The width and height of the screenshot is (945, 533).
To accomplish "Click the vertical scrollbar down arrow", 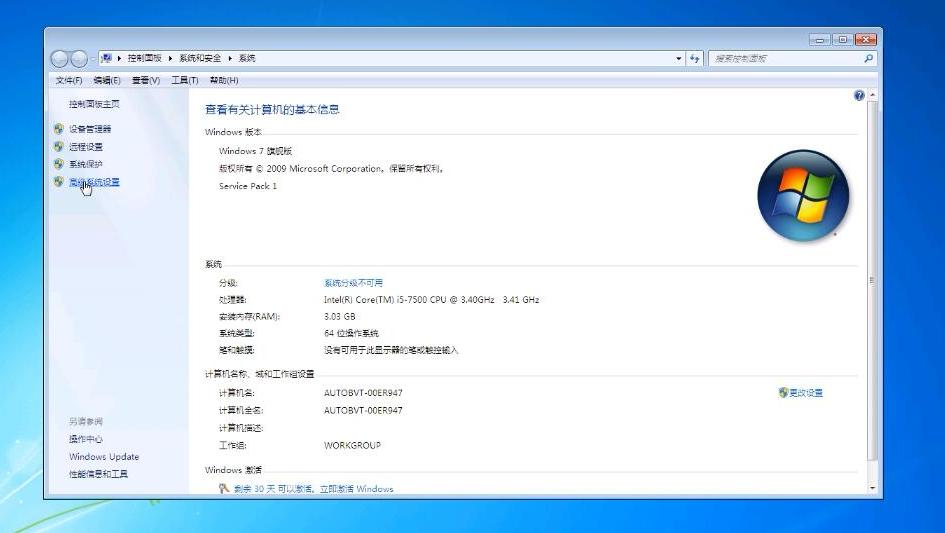I will (x=872, y=488).
